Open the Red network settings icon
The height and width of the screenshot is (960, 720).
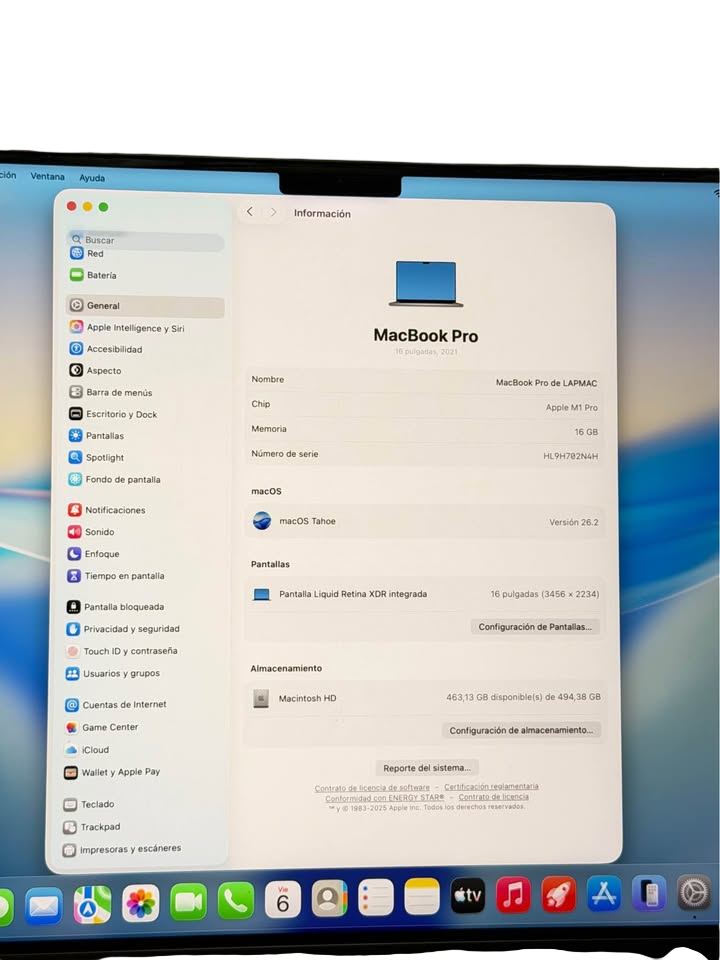pos(77,253)
